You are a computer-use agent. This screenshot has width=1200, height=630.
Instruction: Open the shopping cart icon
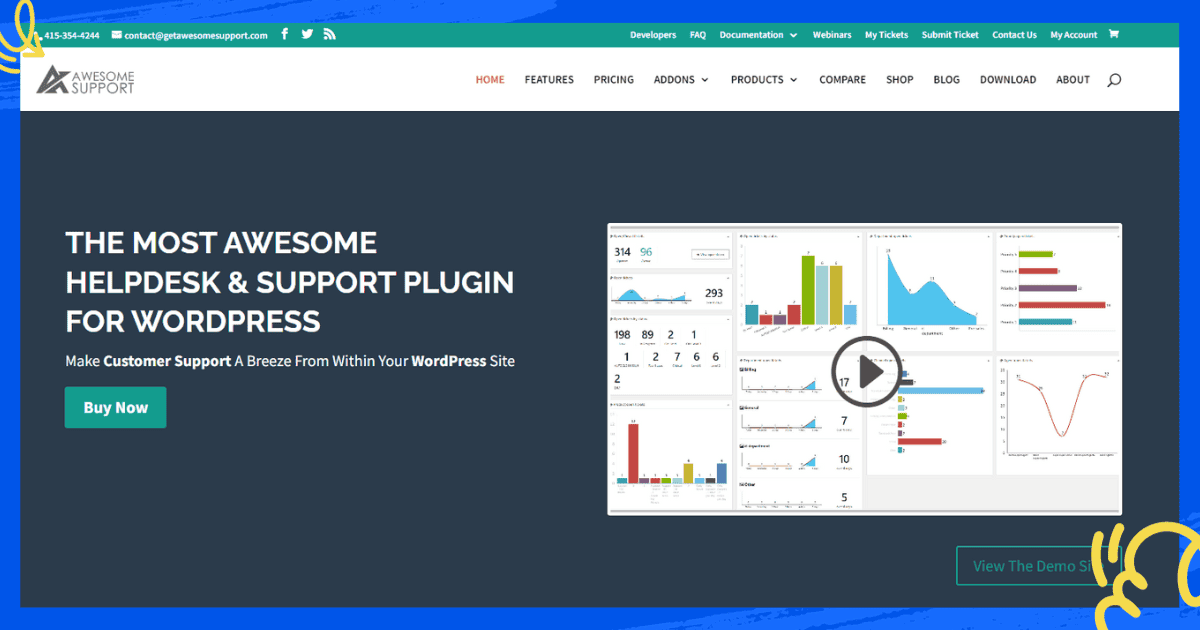1114,34
